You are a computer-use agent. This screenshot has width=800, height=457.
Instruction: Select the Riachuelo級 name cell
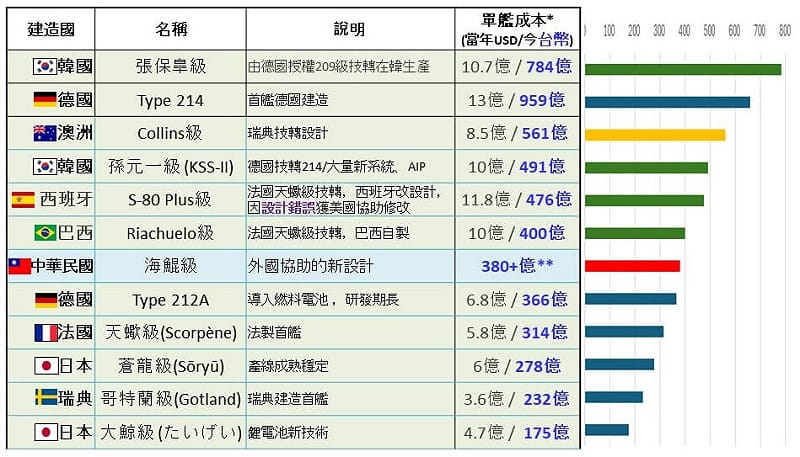[x=170, y=233]
